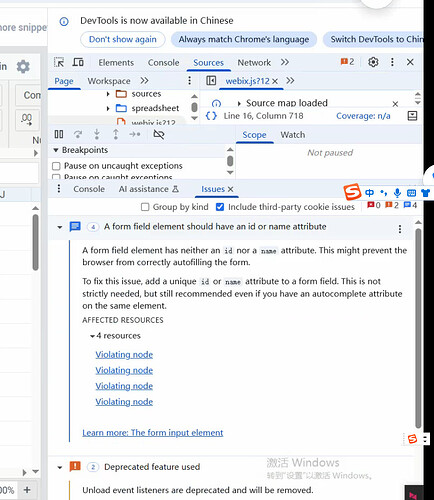Click the pretty print braces icon
Image resolution: width=434 pixels, height=500 pixels.
point(211,116)
